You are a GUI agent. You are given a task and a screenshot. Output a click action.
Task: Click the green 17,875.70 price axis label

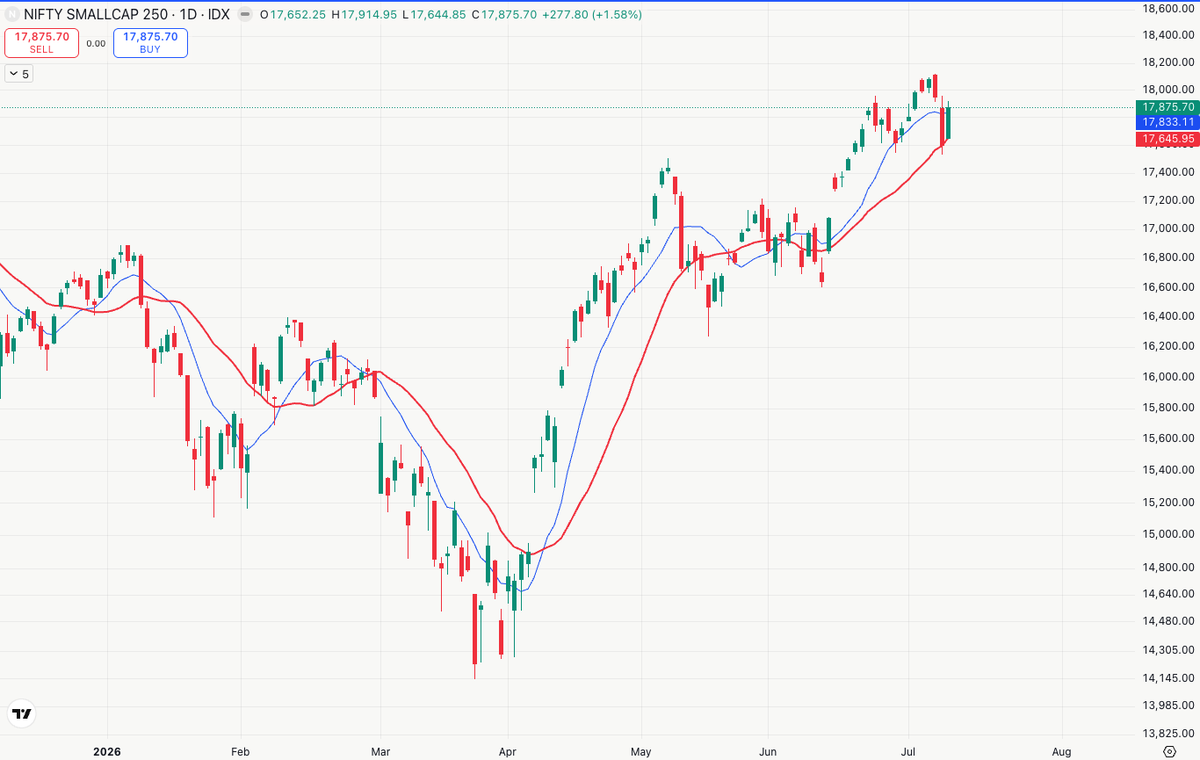[1168, 107]
